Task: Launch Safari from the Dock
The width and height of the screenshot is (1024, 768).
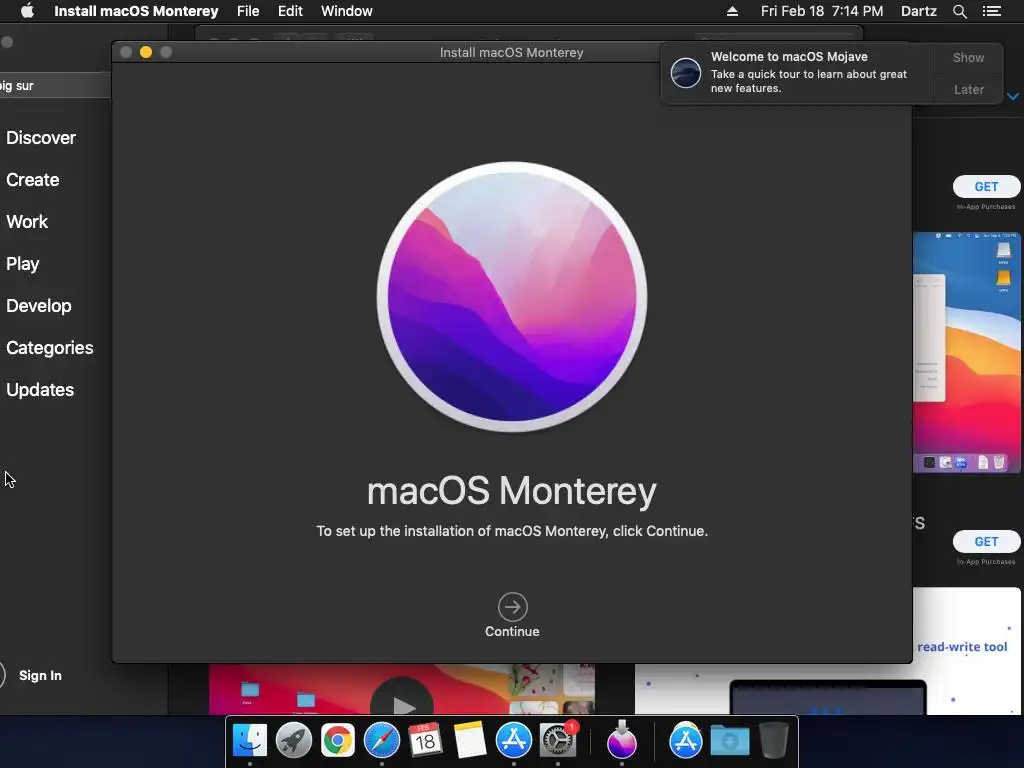Action: click(381, 741)
